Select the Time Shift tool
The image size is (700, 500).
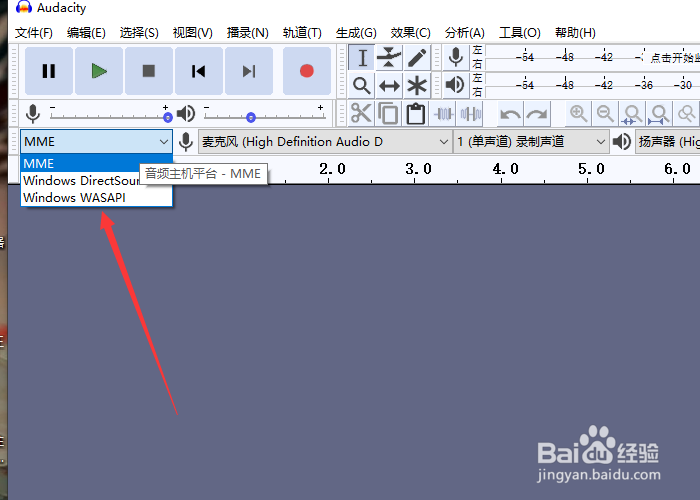(389, 85)
